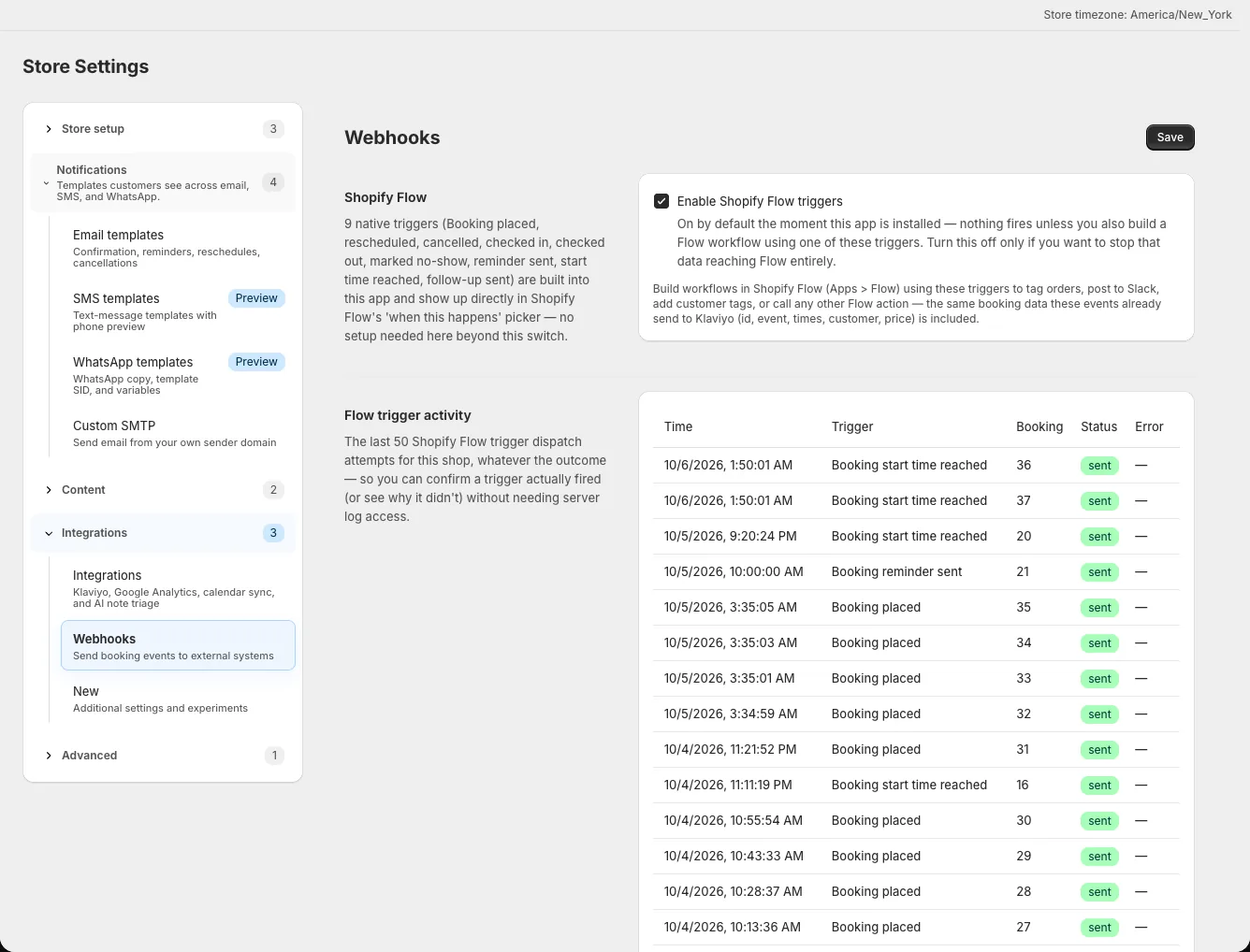Screen dimensions: 1250x952
Task: Click the Content count badge 2
Action: click(273, 490)
